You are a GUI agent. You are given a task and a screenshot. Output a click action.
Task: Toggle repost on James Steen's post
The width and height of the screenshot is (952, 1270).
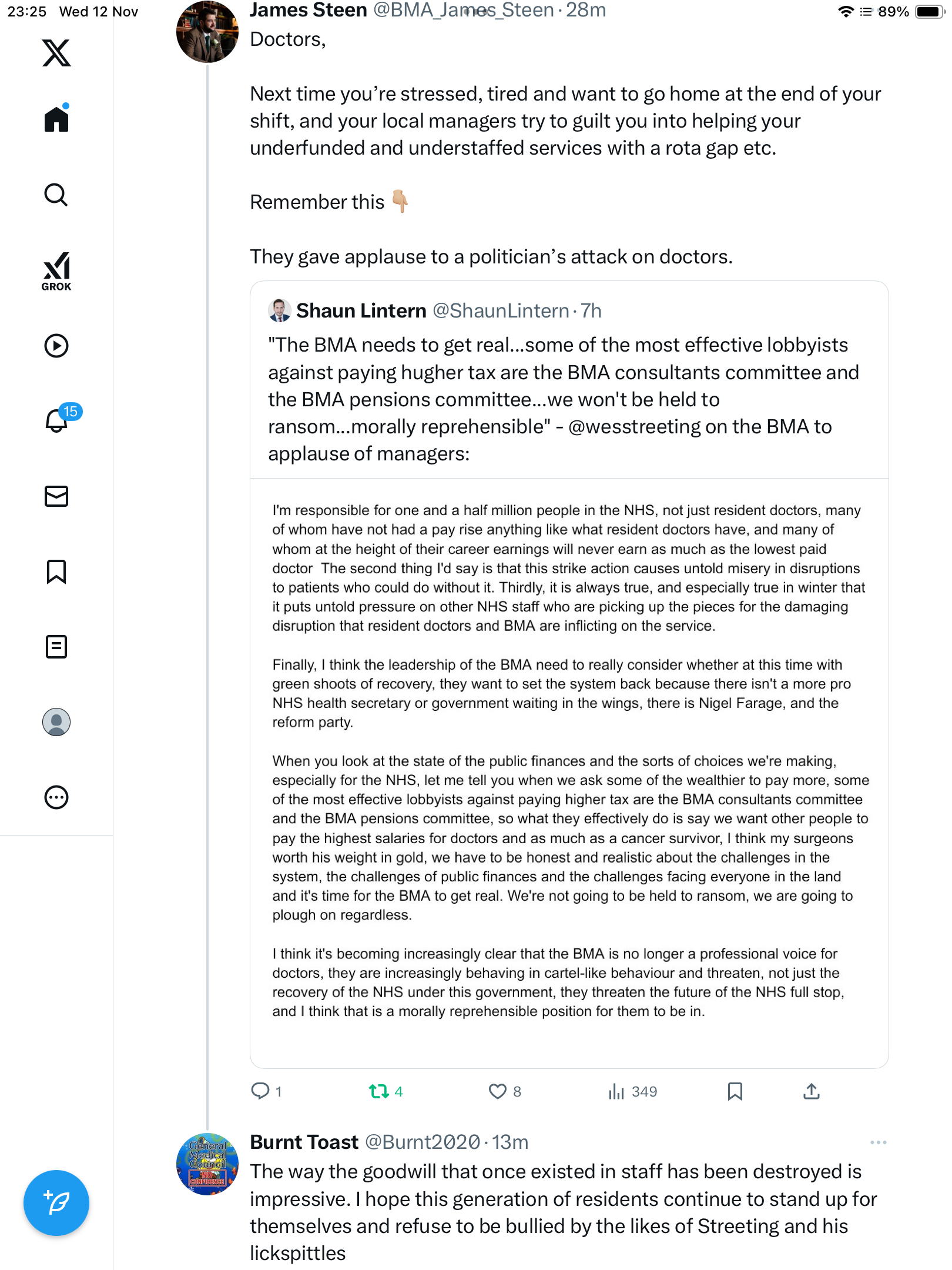pyautogui.click(x=379, y=1092)
